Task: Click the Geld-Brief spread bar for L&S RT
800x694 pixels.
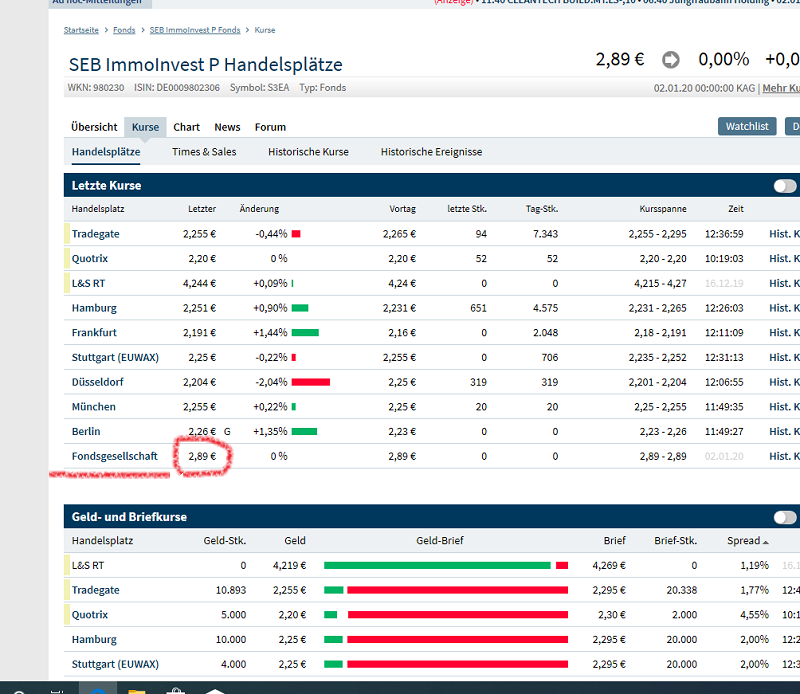Action: click(x=446, y=565)
